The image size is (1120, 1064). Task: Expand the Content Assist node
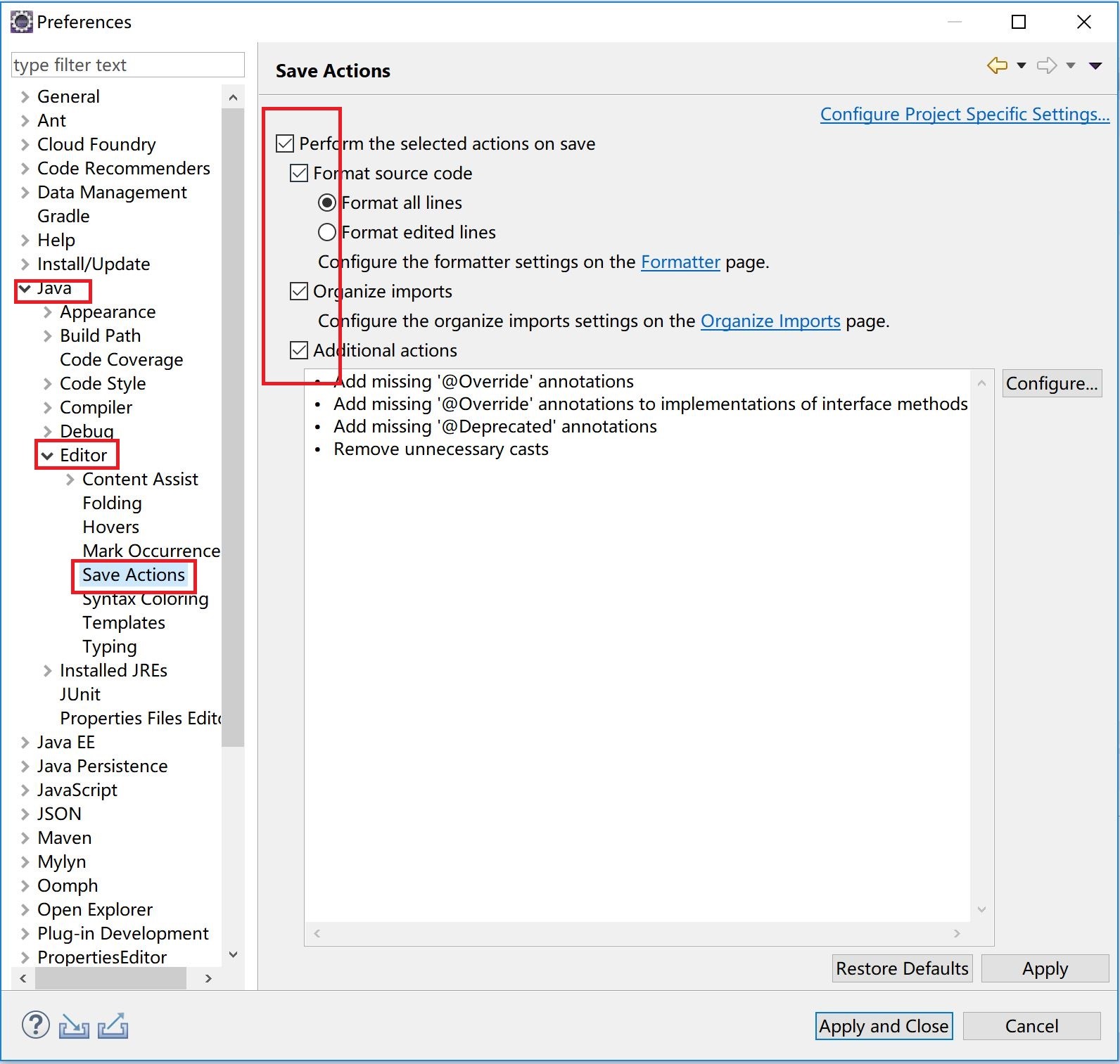(70, 480)
